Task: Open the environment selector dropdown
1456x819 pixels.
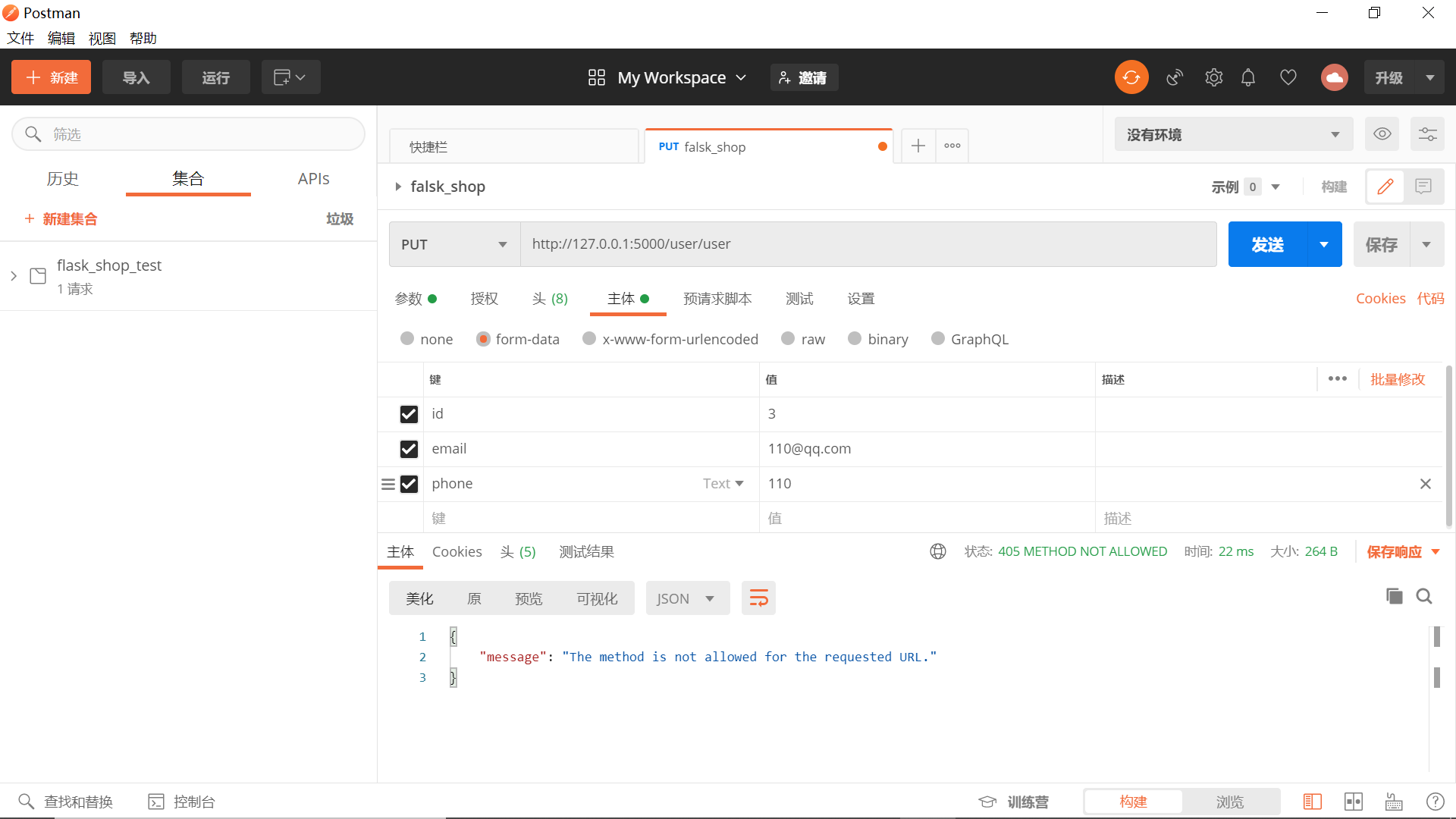Action: pyautogui.click(x=1234, y=134)
